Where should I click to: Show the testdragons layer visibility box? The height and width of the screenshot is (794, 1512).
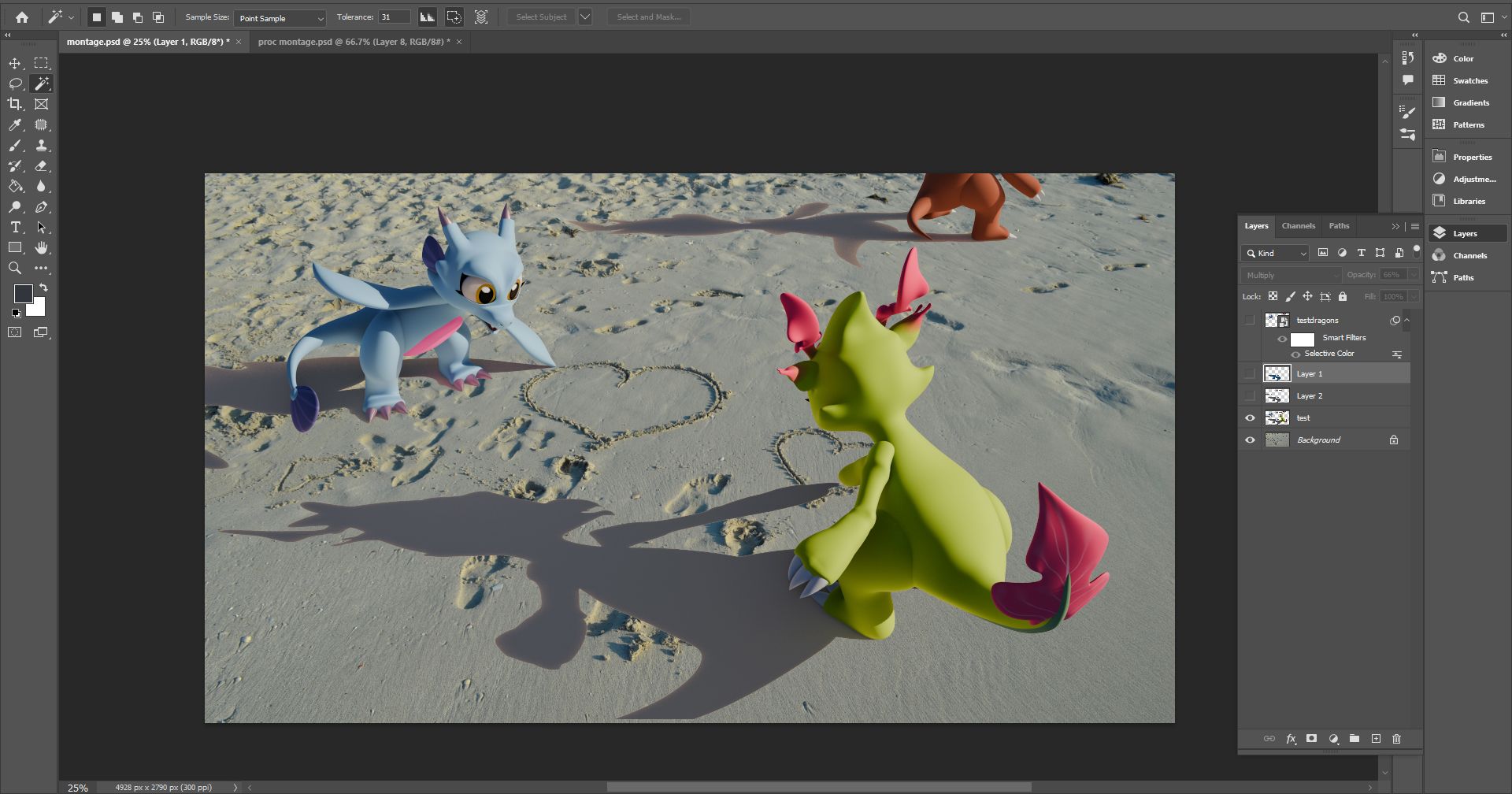click(1250, 320)
